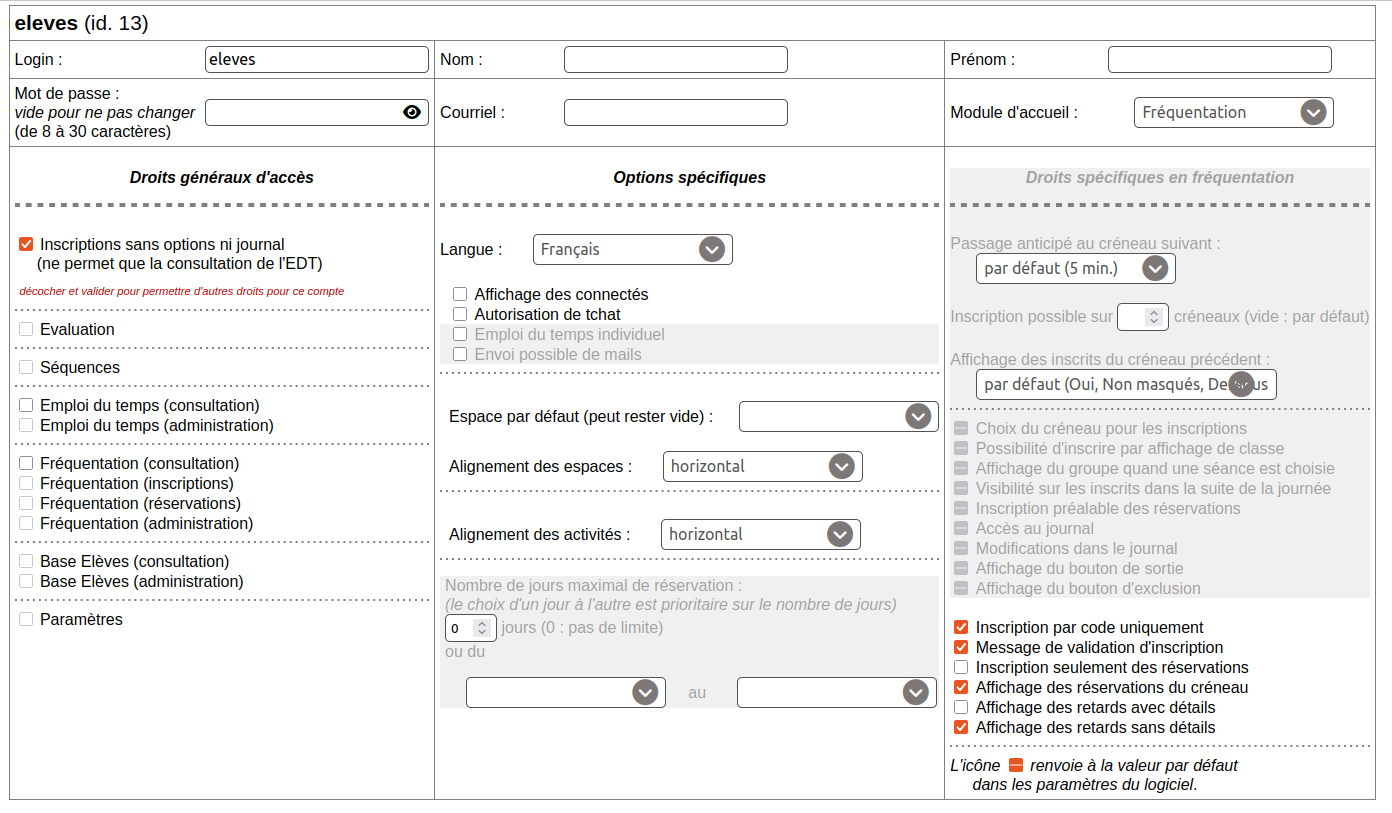Click the 'eleves (id. 13)' title
This screenshot has height=813, width=1392.
pos(82,22)
